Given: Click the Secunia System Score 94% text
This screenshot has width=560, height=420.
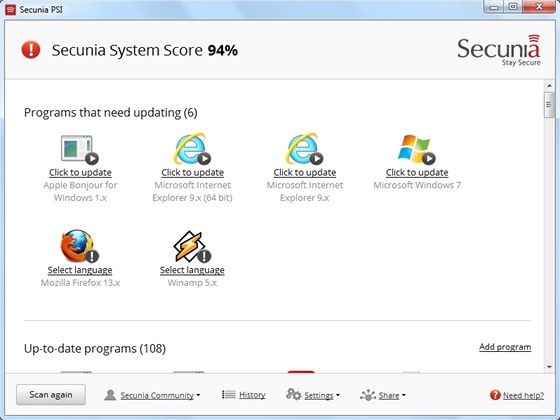Looking at the screenshot, I should [x=145, y=50].
